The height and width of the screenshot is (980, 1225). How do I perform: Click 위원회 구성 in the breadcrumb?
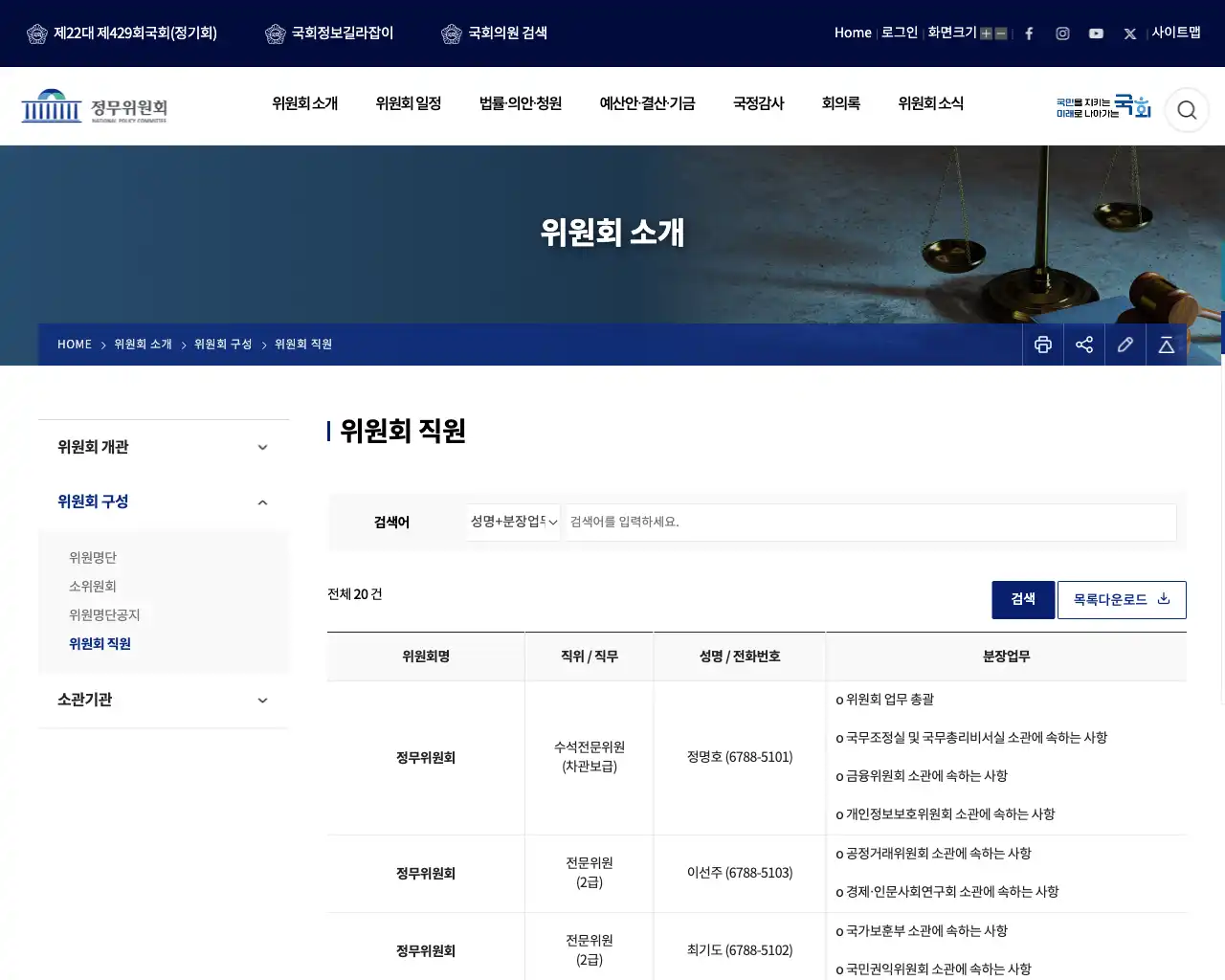tap(223, 345)
